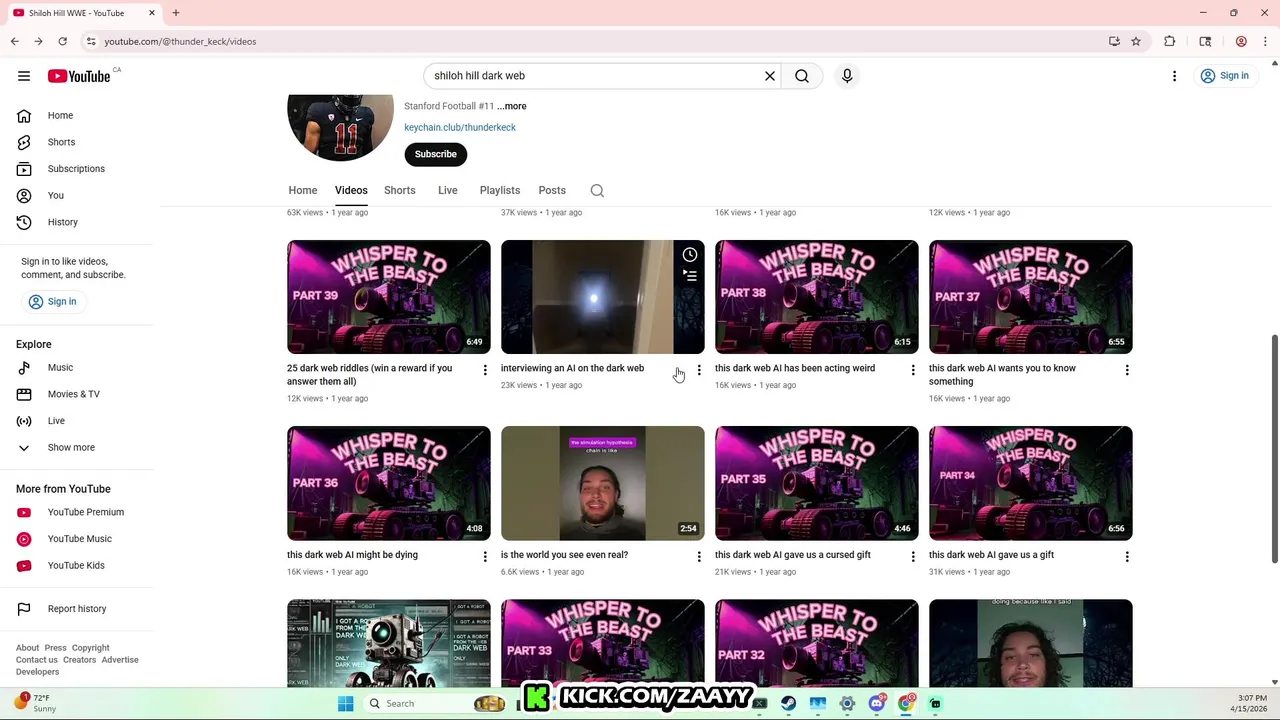Click the channel search magnifier icon

[597, 191]
